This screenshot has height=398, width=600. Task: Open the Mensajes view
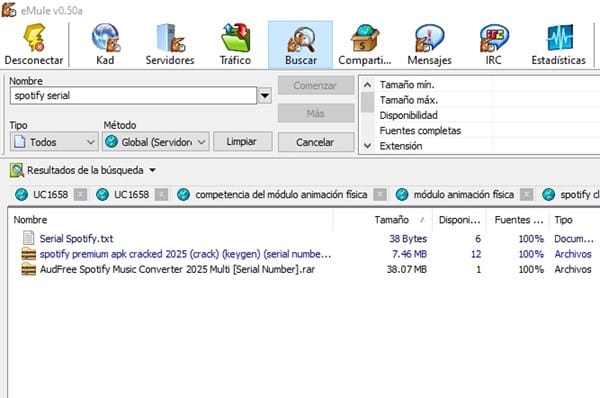click(x=429, y=44)
